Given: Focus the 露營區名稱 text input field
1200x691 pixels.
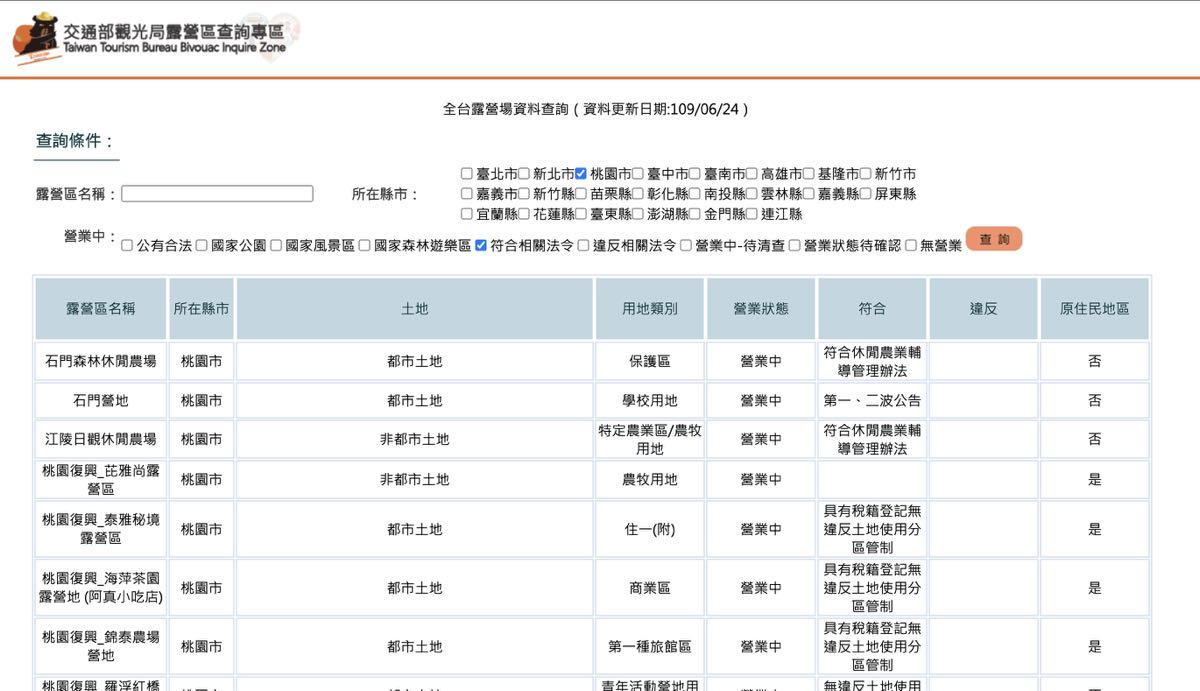Looking at the screenshot, I should [217, 194].
